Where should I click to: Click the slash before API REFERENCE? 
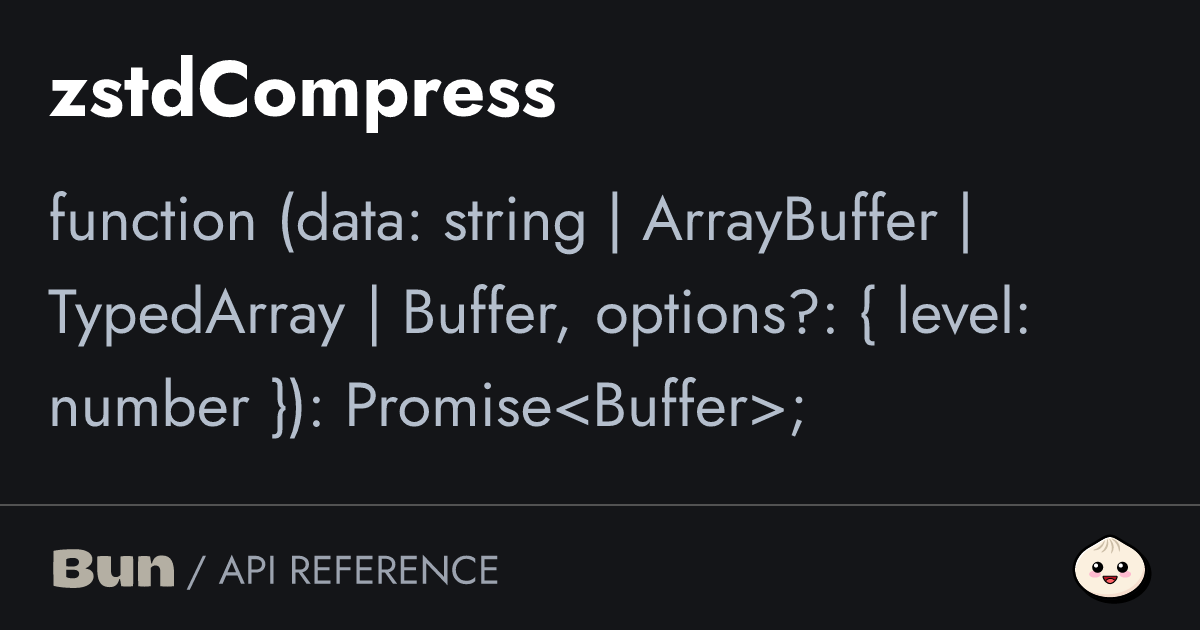click(x=196, y=570)
